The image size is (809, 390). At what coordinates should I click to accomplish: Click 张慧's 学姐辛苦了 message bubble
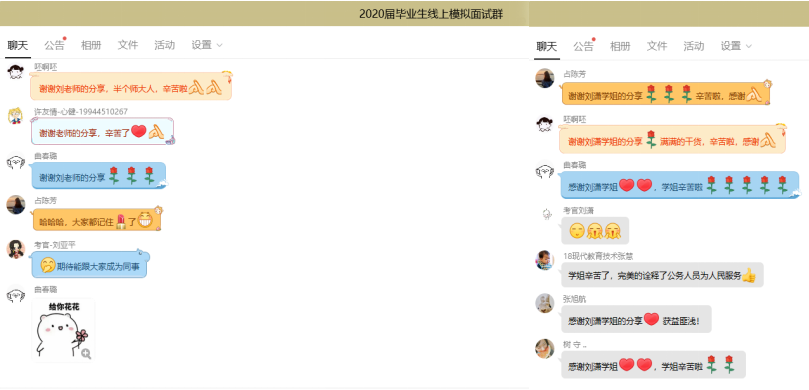(x=662, y=274)
